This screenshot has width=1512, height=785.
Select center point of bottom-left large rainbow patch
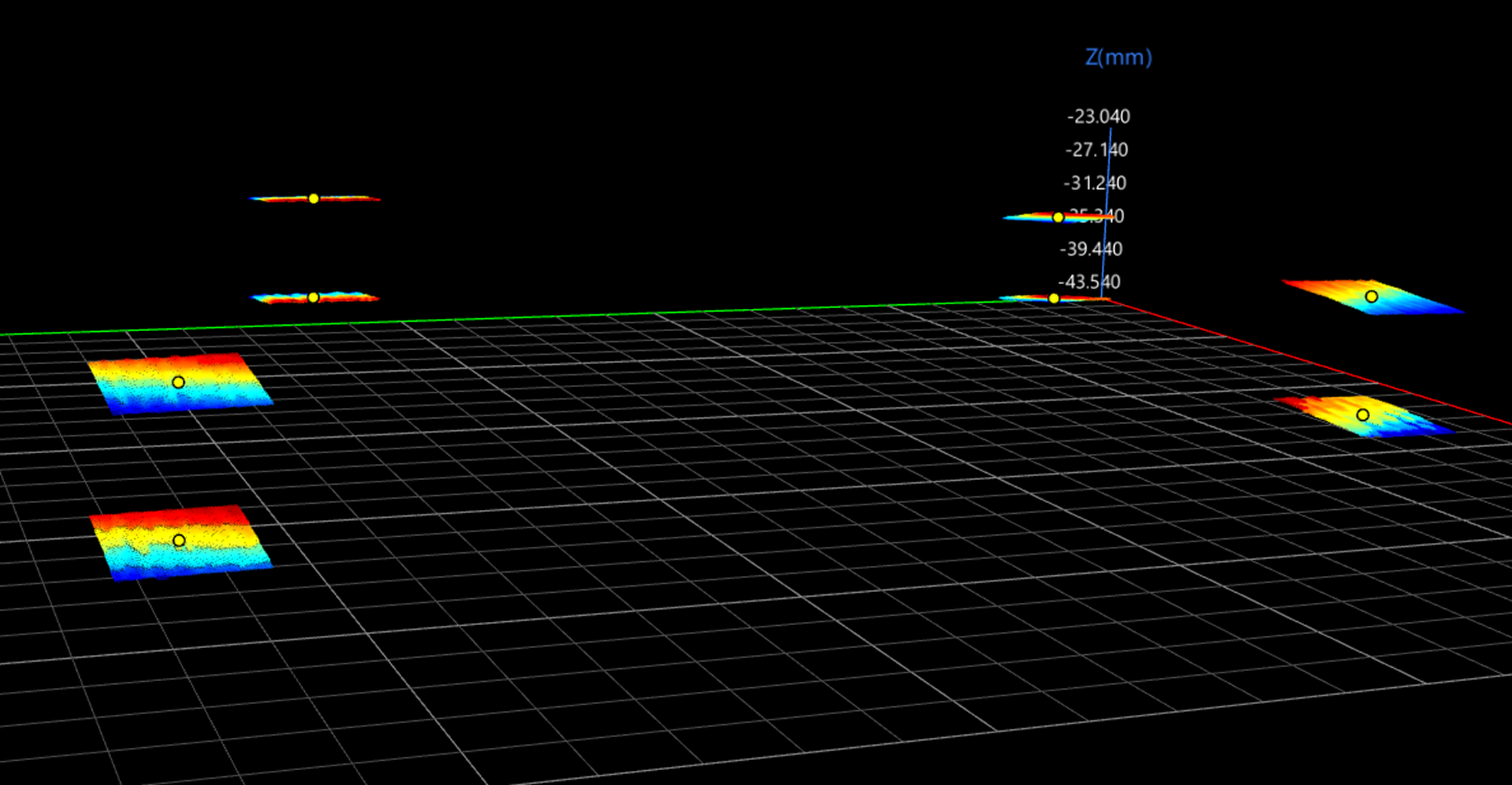point(179,540)
